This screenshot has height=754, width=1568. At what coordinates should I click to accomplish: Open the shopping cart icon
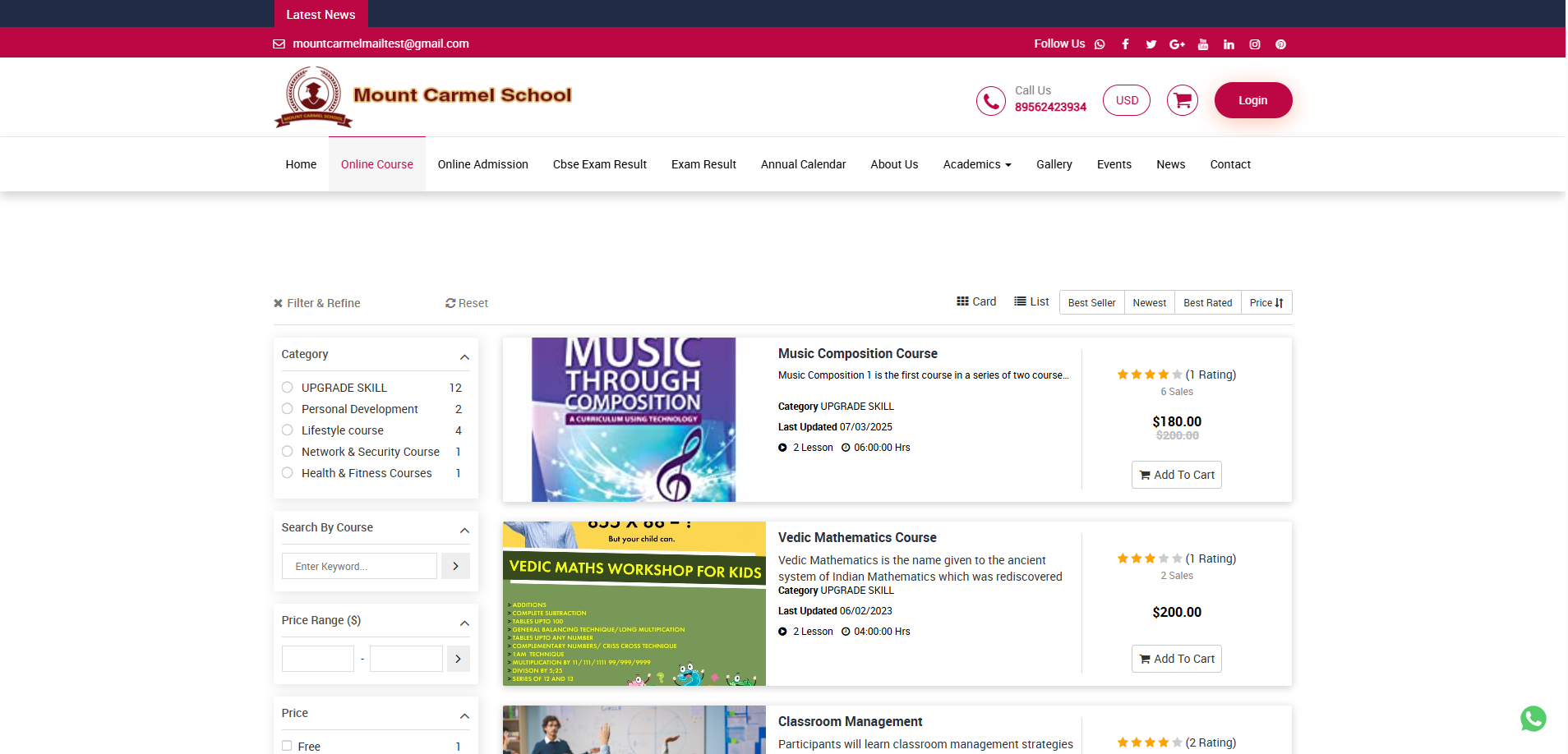coord(1182,100)
